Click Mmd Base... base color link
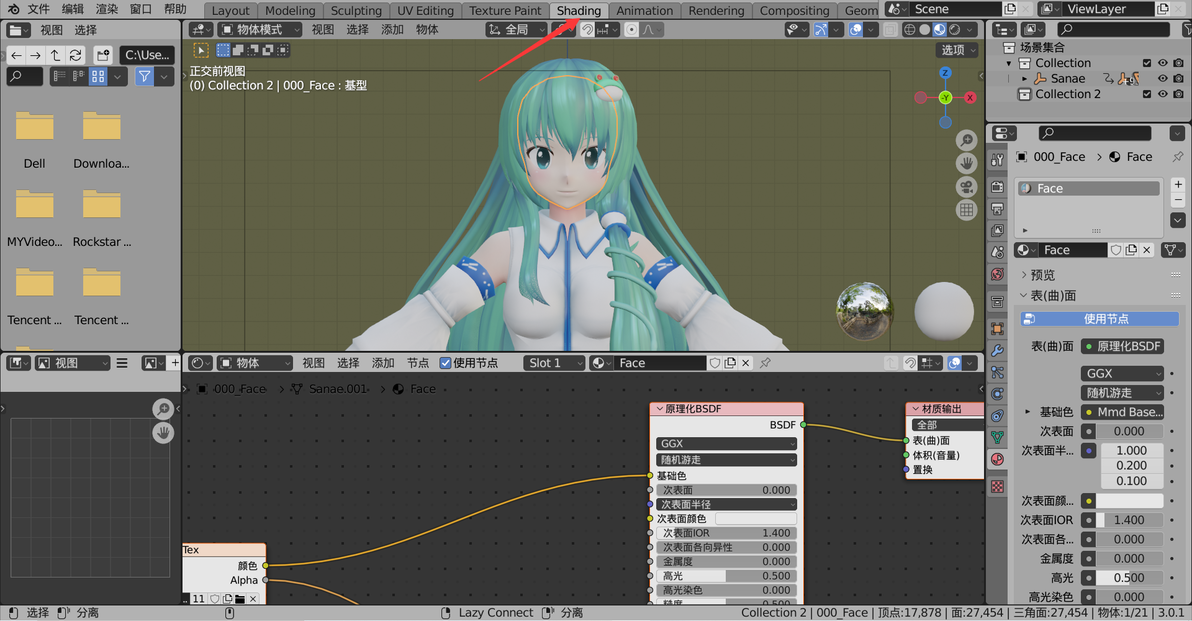Viewport: 1192px width, 621px height. coord(1122,412)
